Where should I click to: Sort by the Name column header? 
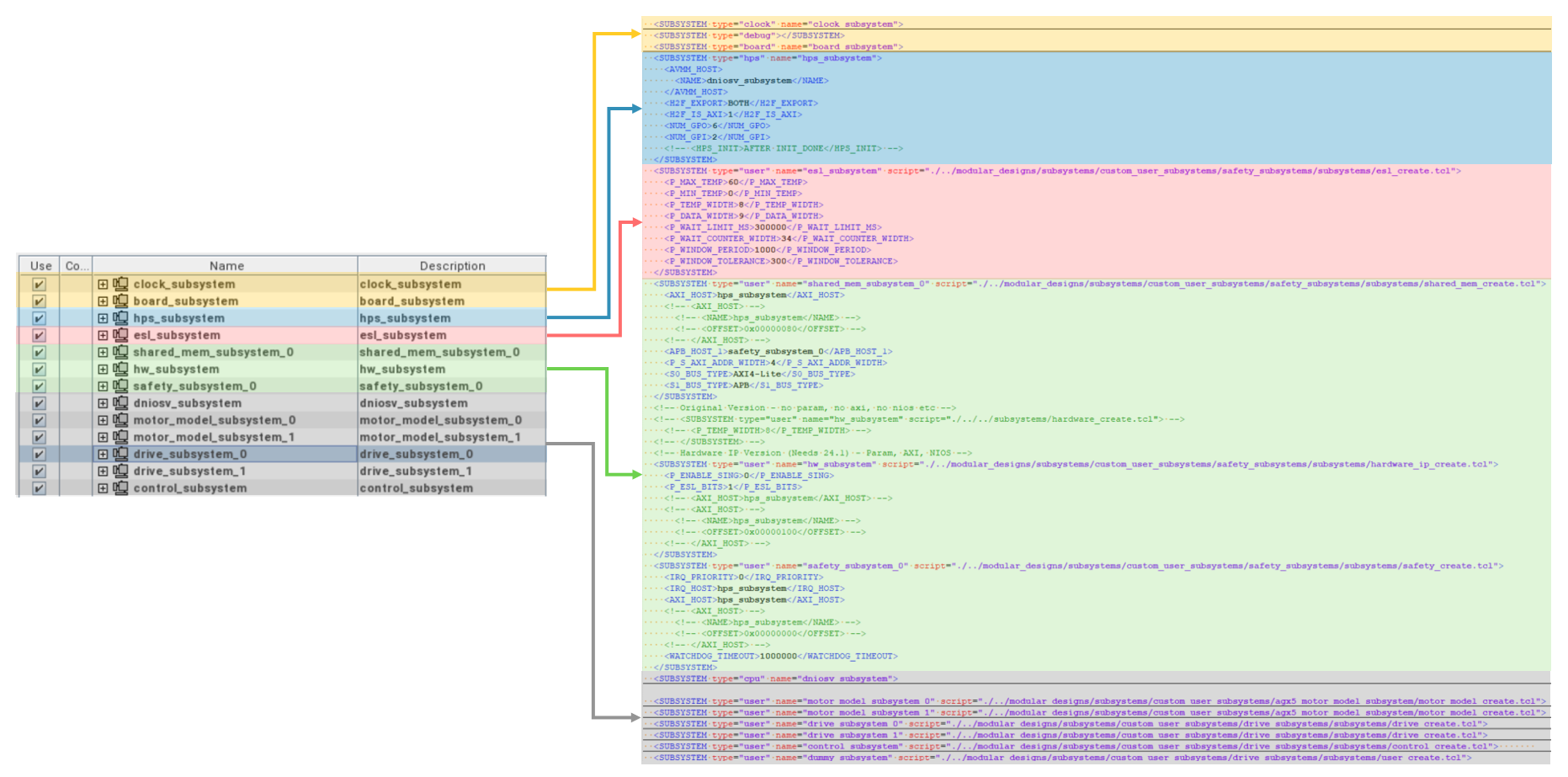pyautogui.click(x=226, y=266)
